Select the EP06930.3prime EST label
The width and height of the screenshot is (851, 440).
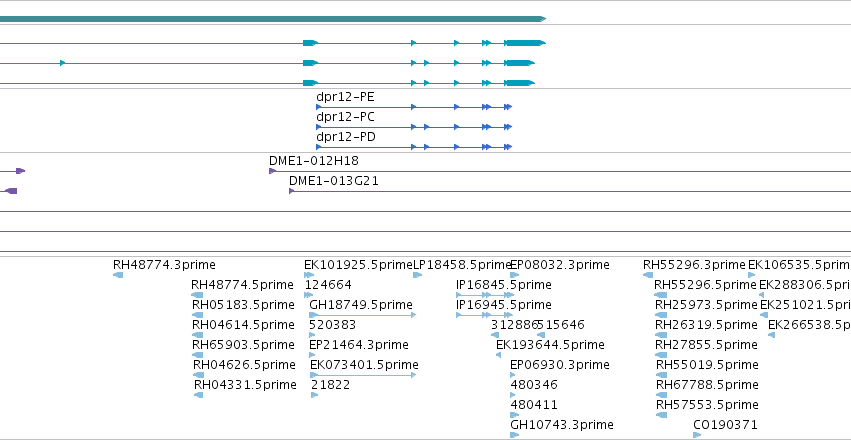pos(560,365)
